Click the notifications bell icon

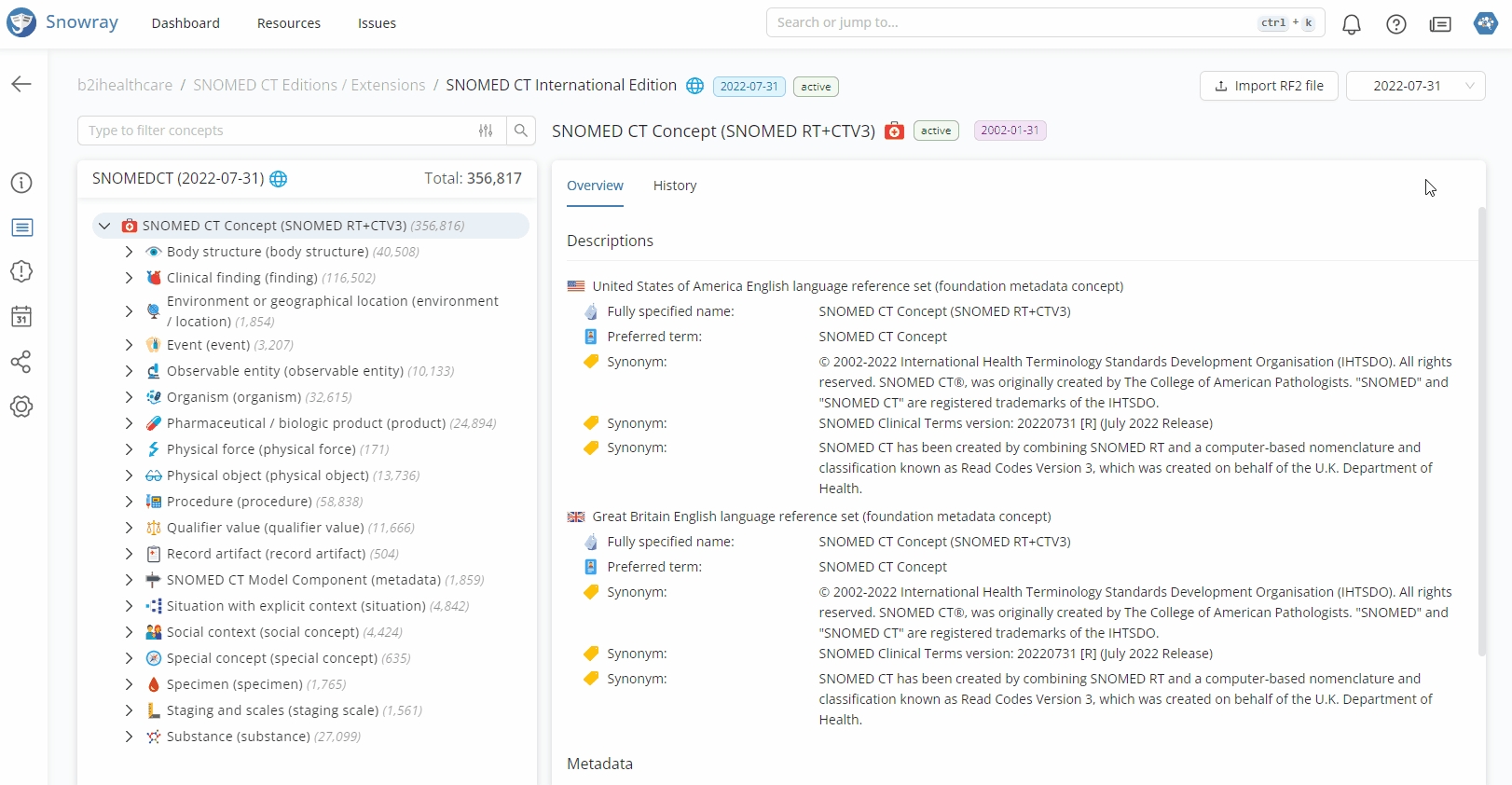tap(1351, 24)
